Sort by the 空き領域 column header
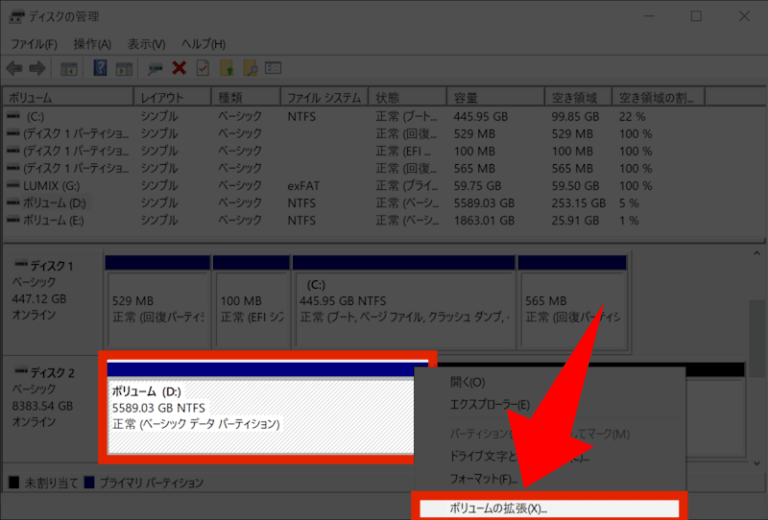768x520 pixels. tap(579, 97)
